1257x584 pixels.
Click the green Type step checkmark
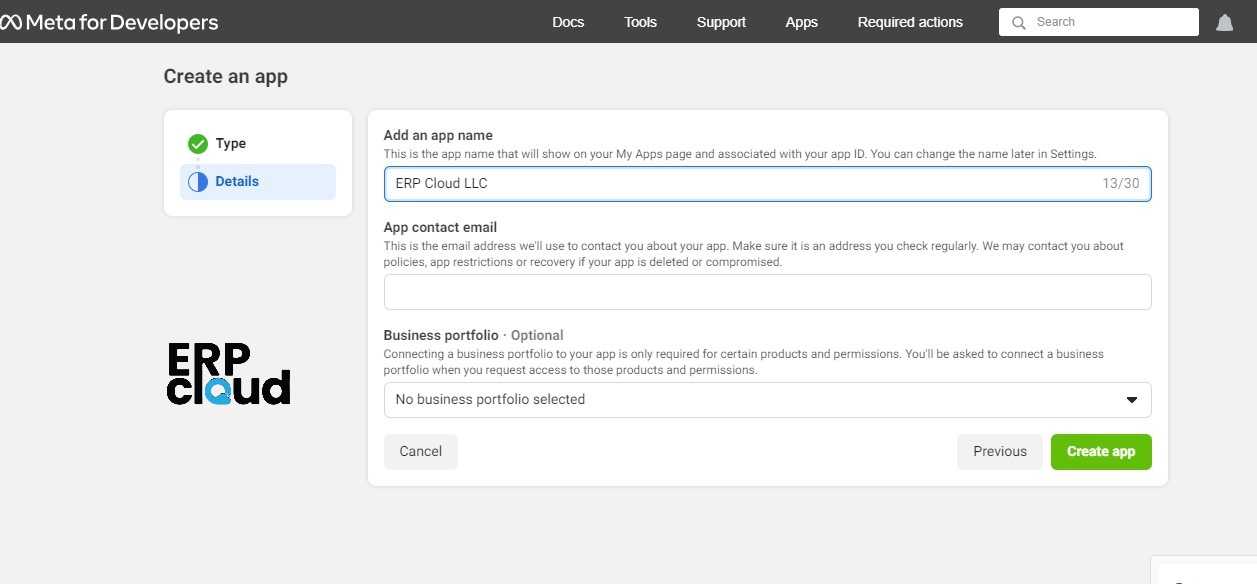click(x=198, y=144)
